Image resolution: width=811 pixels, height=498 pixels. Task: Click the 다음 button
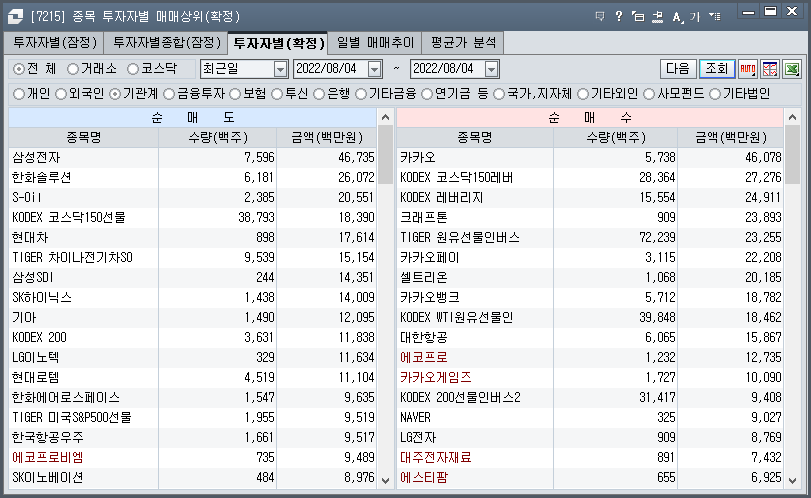[x=678, y=69]
